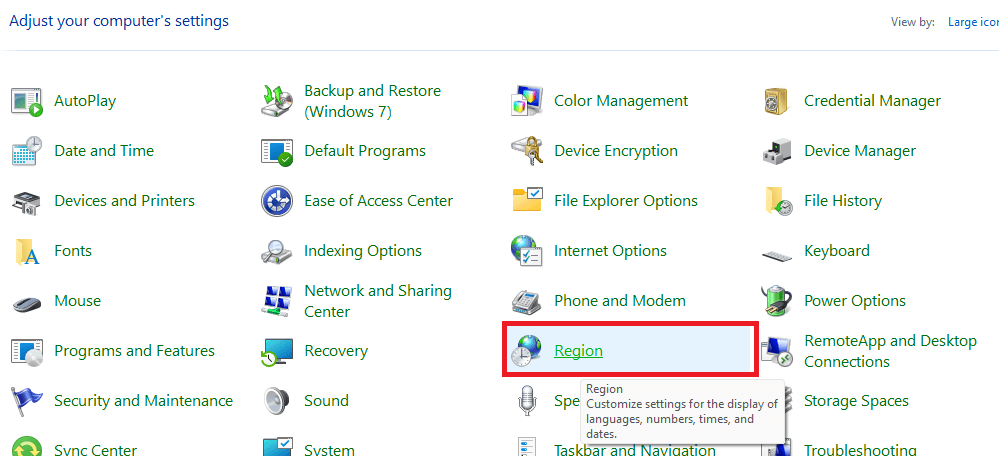
Task: Open the Credential Manager safe icon
Action: click(x=777, y=101)
